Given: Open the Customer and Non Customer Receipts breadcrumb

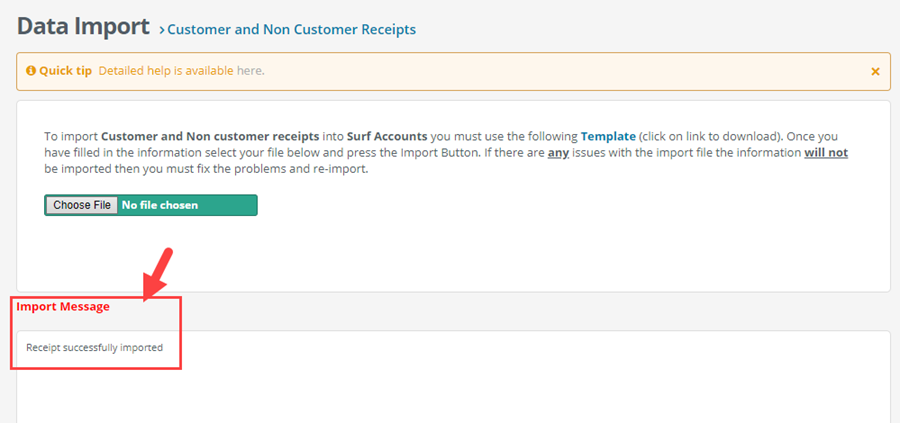Looking at the screenshot, I should (x=292, y=29).
